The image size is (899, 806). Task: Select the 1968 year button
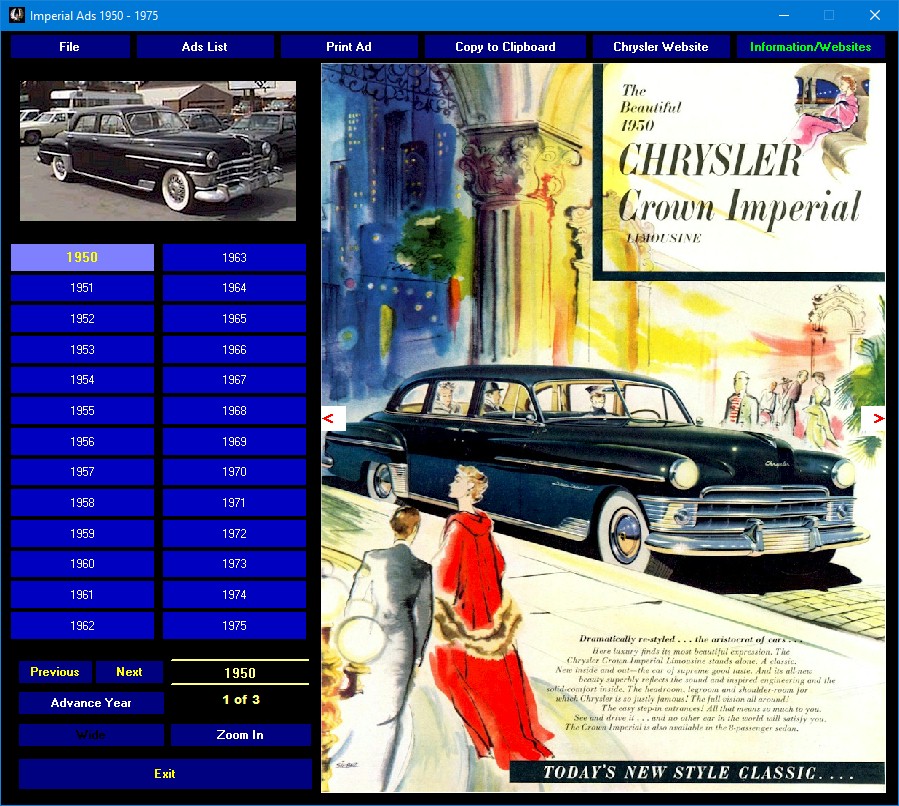click(234, 410)
